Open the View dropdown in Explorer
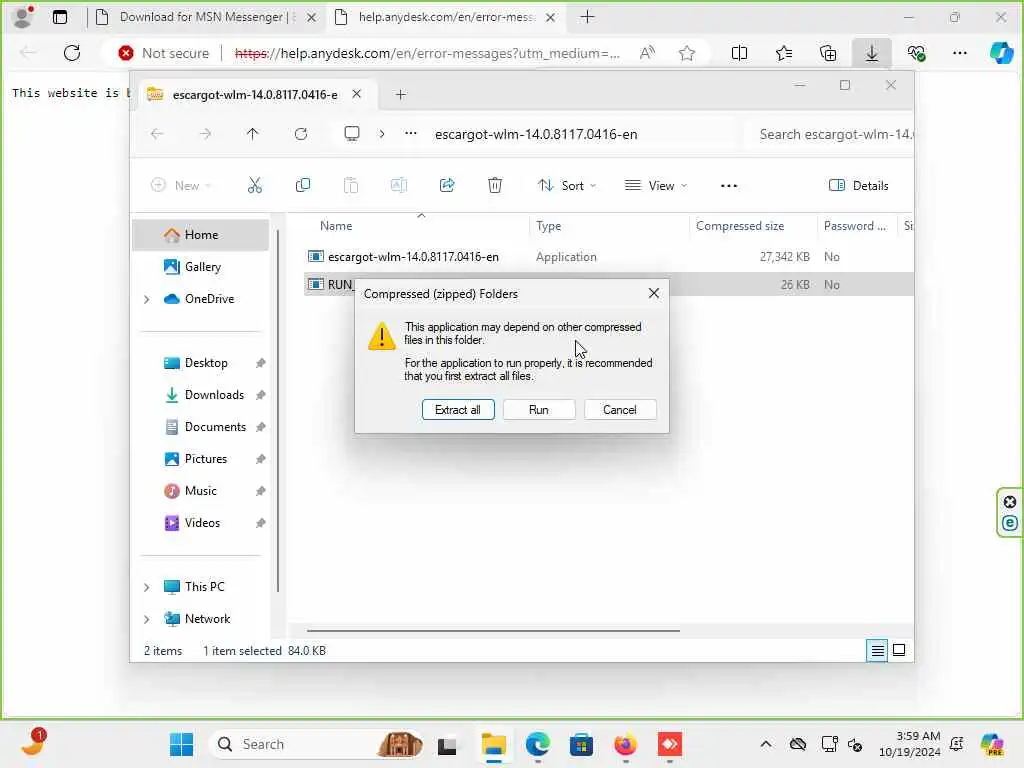The height and width of the screenshot is (768, 1024). [656, 185]
